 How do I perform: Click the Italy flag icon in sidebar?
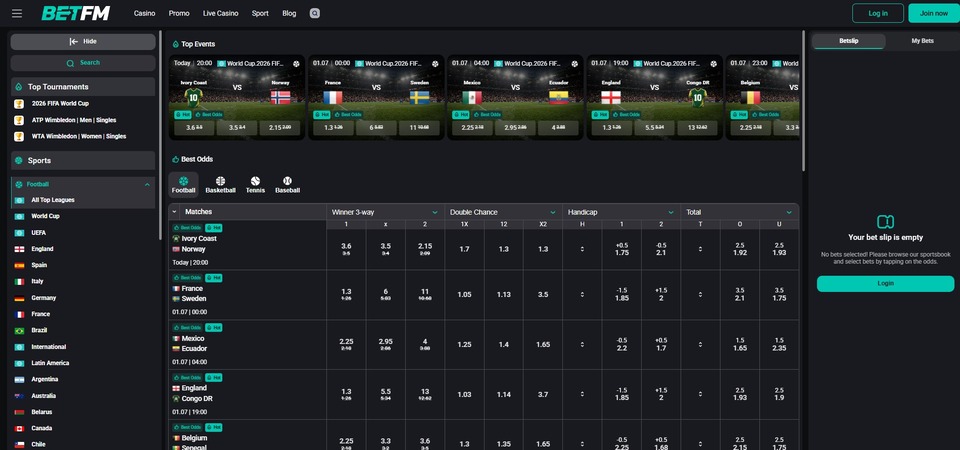click(20, 282)
